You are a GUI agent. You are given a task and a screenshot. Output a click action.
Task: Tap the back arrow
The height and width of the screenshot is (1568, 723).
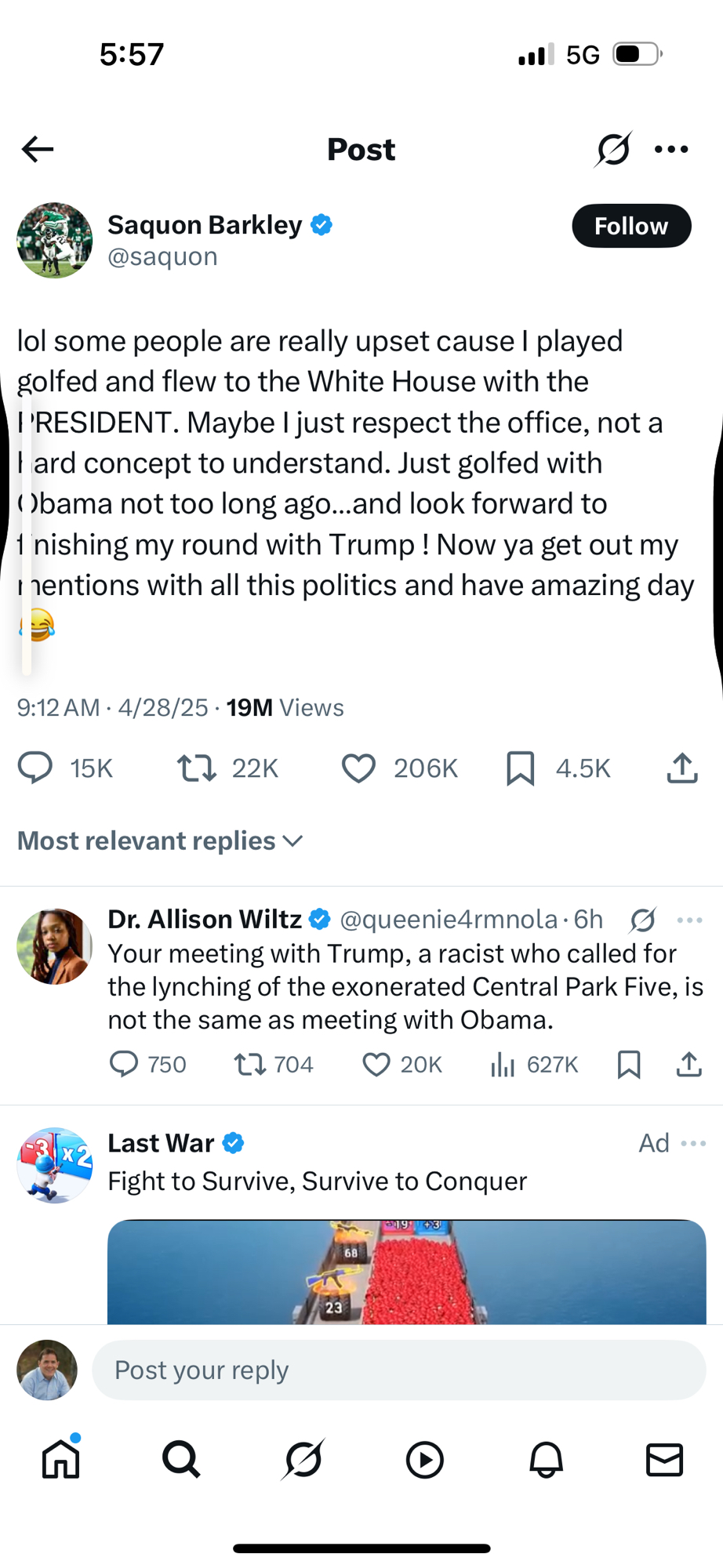[x=38, y=149]
